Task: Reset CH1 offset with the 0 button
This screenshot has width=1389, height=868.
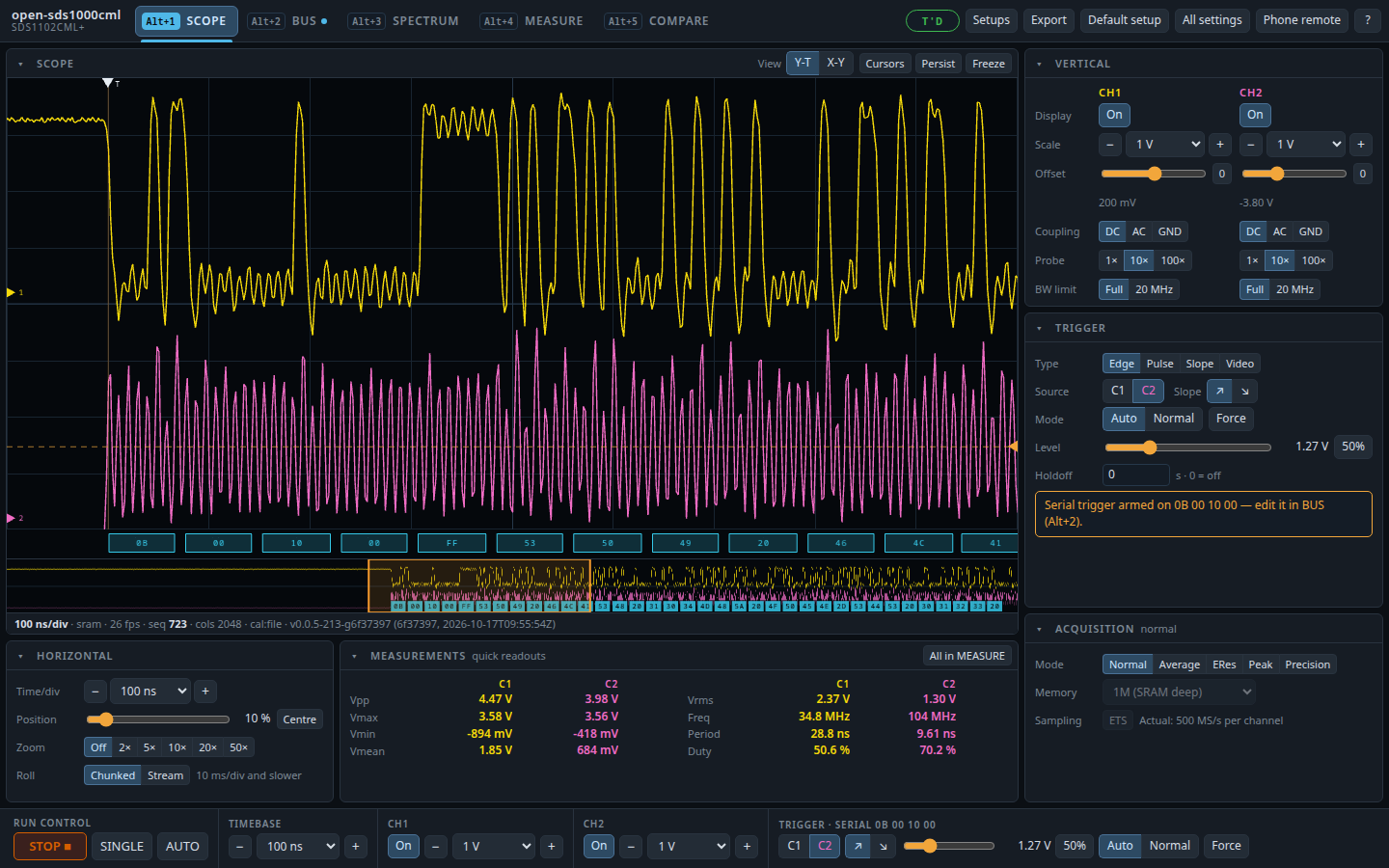Action: coord(1222,174)
